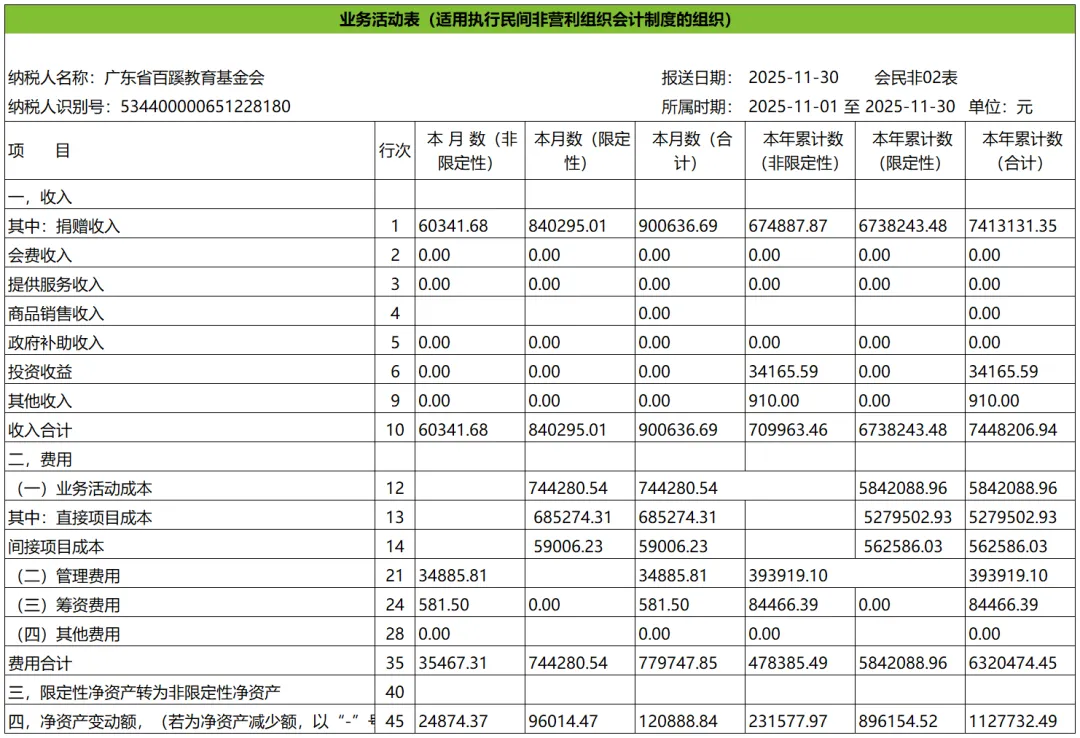Viewport: 1080px width, 738px height.
Task: Click line number 24 in 筹资费用 row
Action: (x=395, y=605)
